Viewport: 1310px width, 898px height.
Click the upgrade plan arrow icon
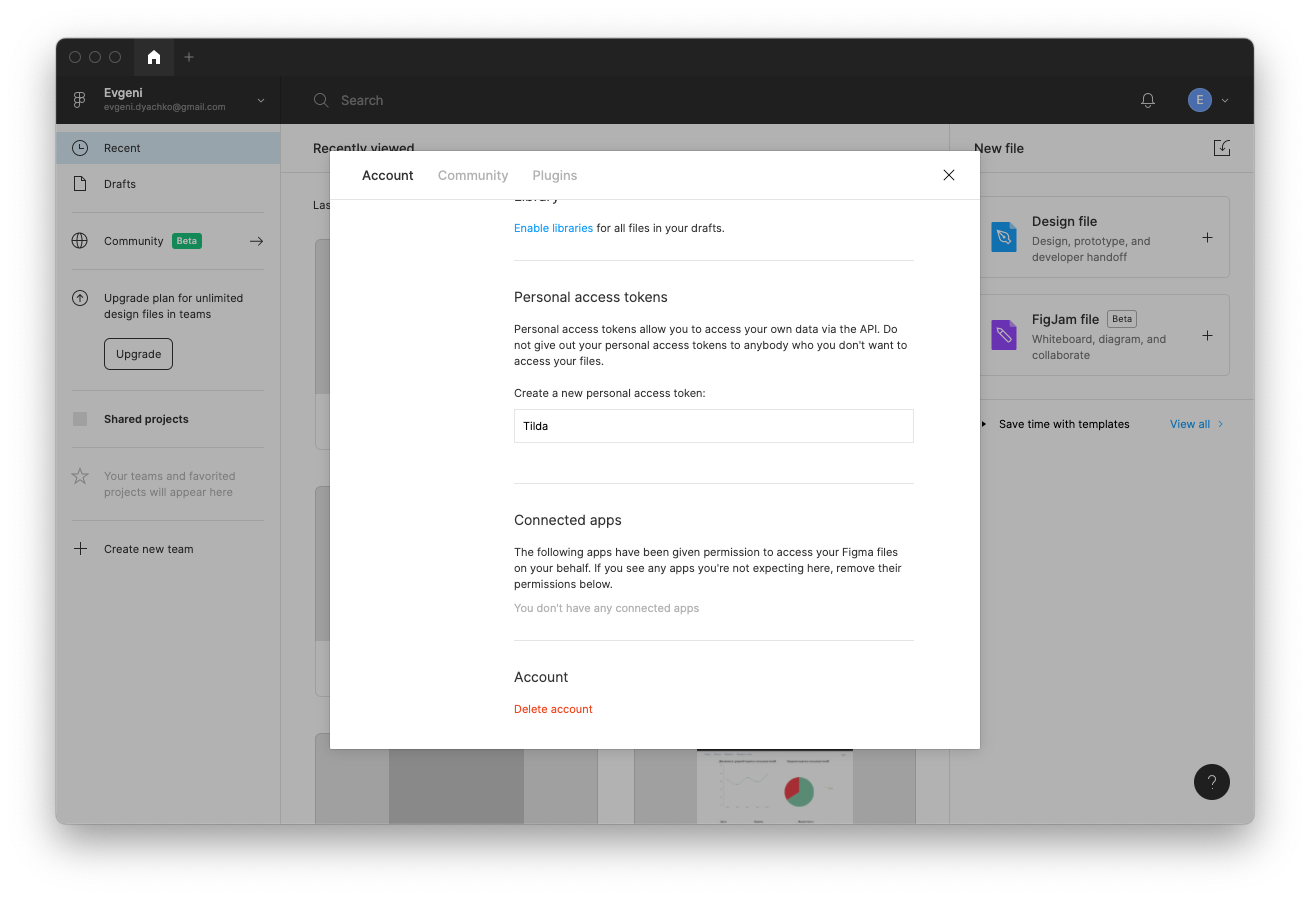point(80,298)
